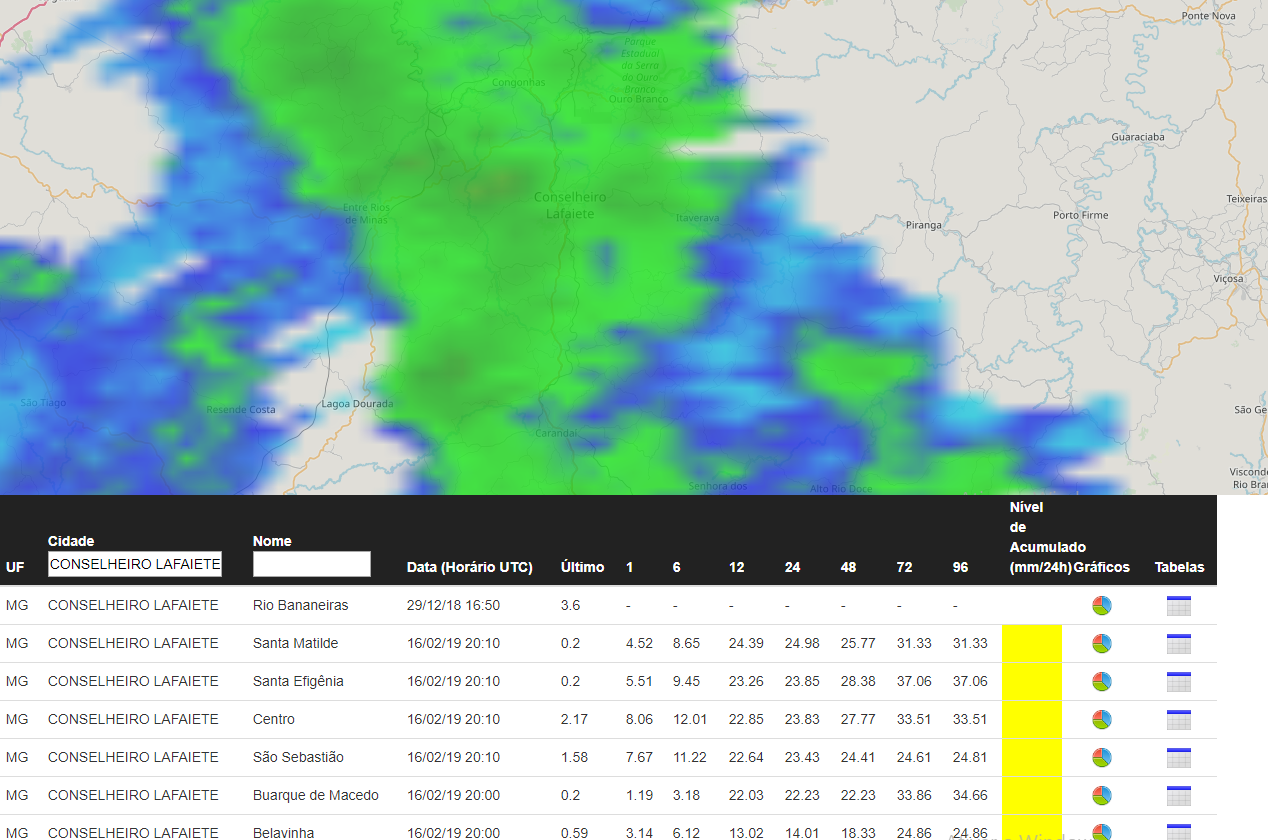
Task: View the data table for Santa Matilde
Action: 1178,644
